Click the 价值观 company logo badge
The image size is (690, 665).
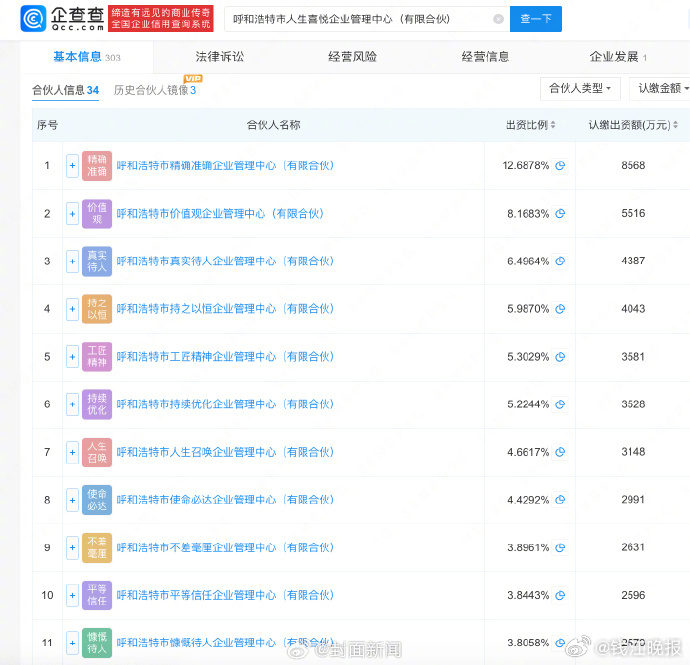pyautogui.click(x=97, y=214)
